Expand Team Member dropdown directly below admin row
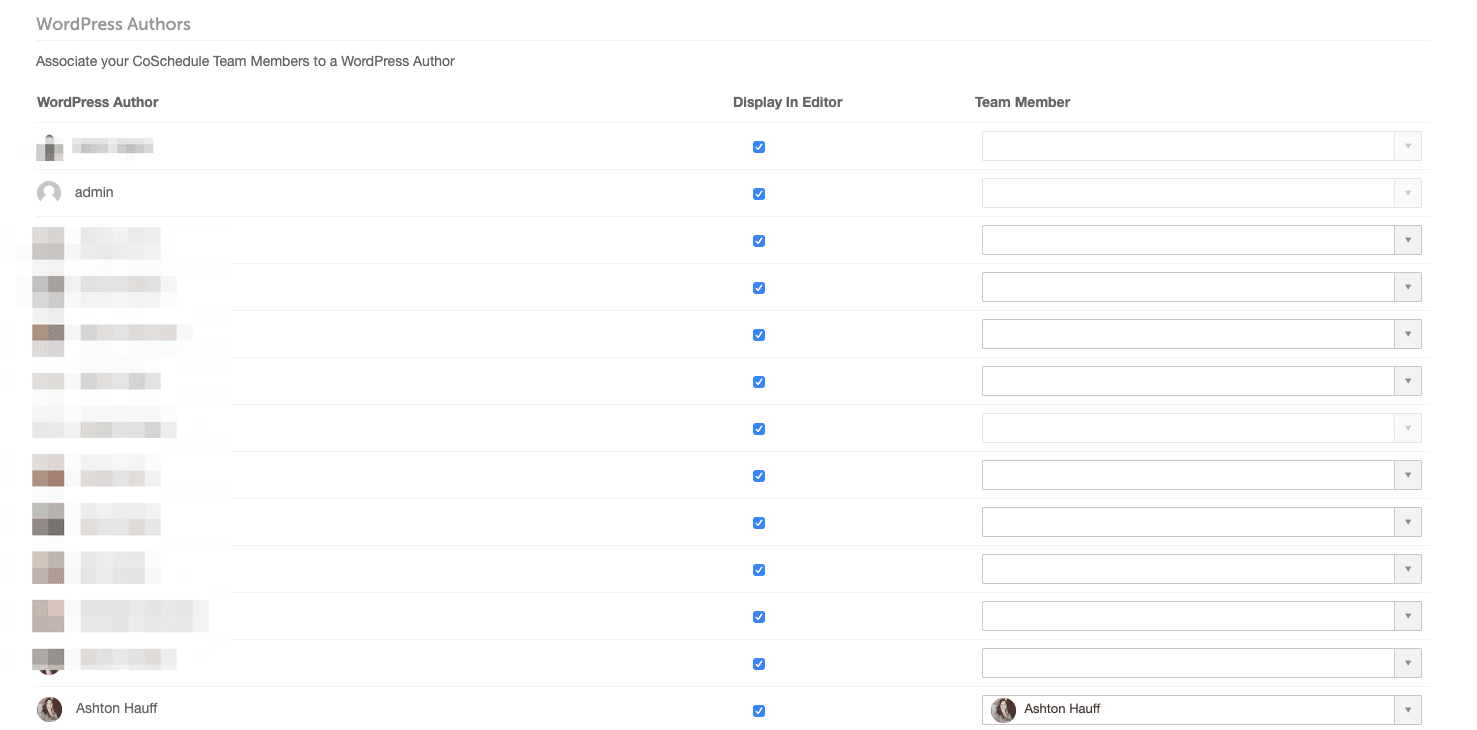The height and width of the screenshot is (730, 1477). pos(1201,240)
